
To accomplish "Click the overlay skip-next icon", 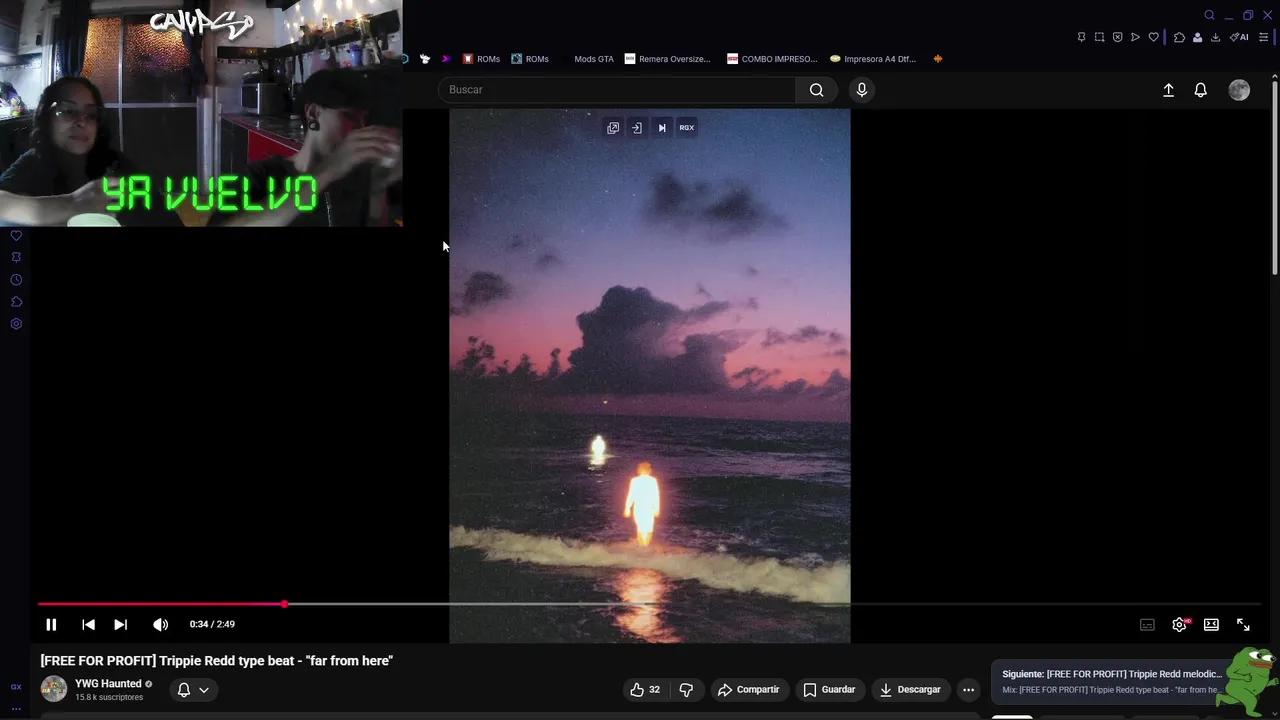I will point(662,128).
